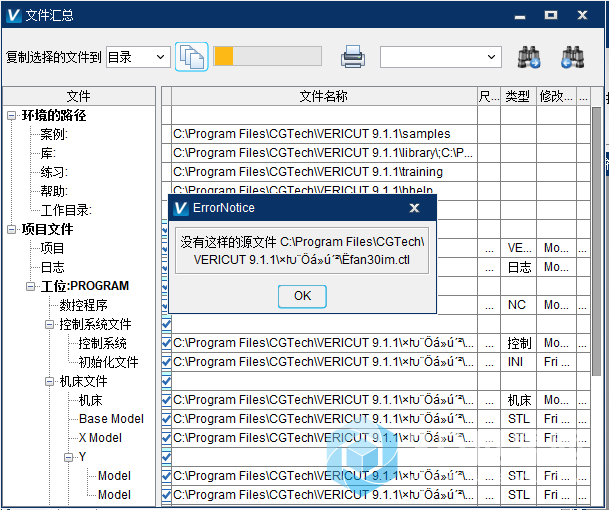Click the 控制 type cell
Image resolution: width=609 pixels, height=510 pixels.
coord(519,343)
